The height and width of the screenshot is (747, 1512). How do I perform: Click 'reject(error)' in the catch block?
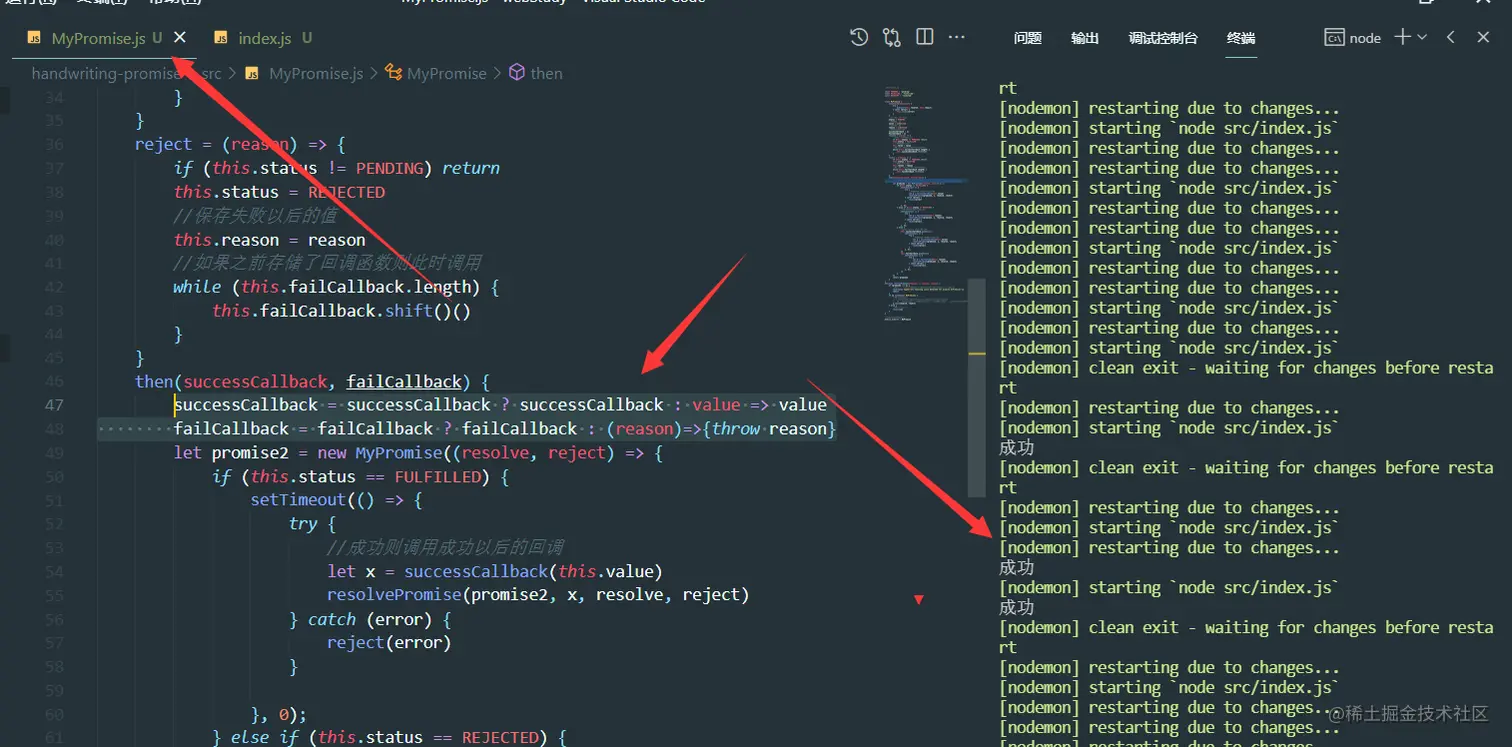point(389,643)
